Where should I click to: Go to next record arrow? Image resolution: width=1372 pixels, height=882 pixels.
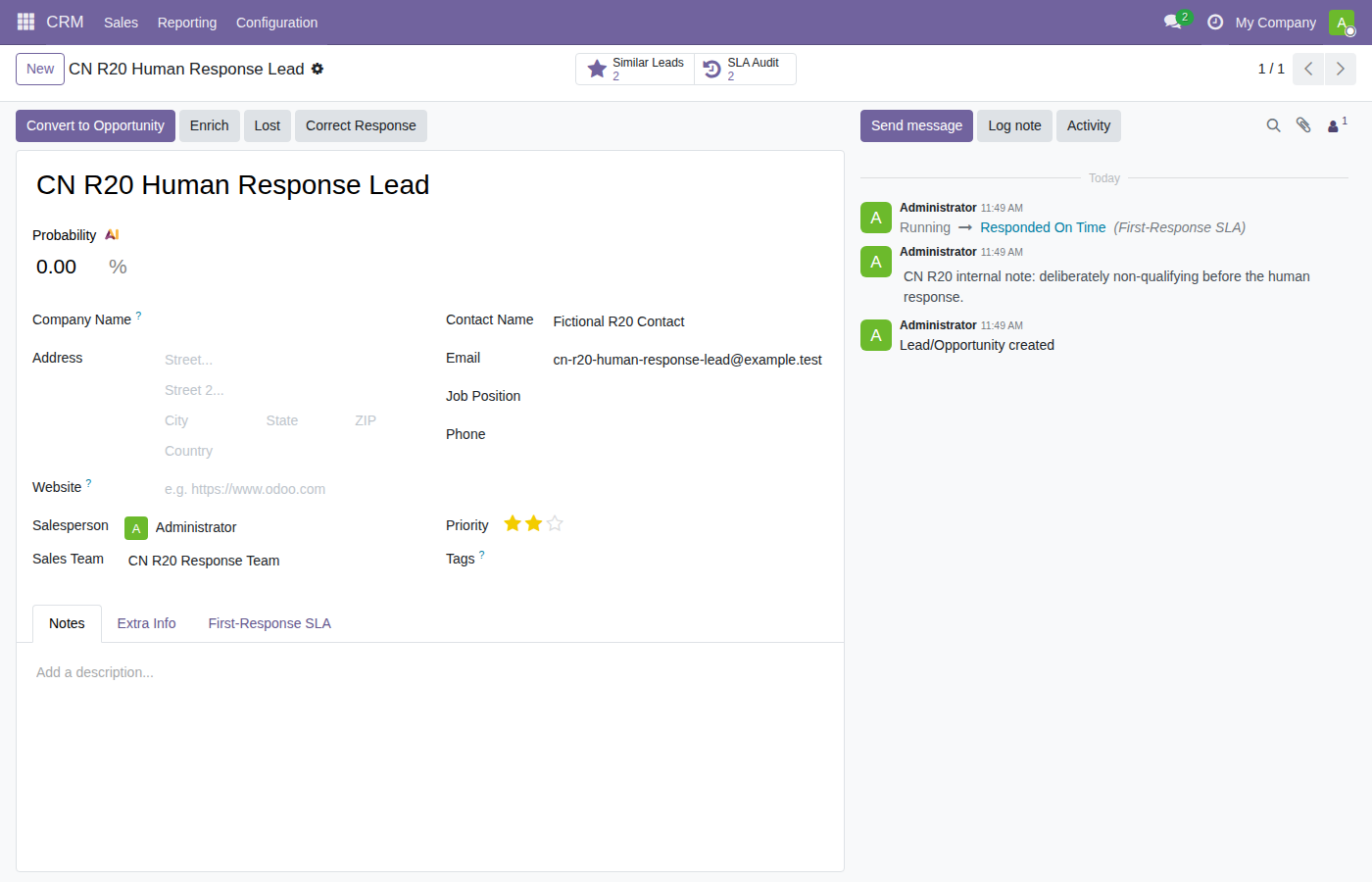pos(1341,69)
